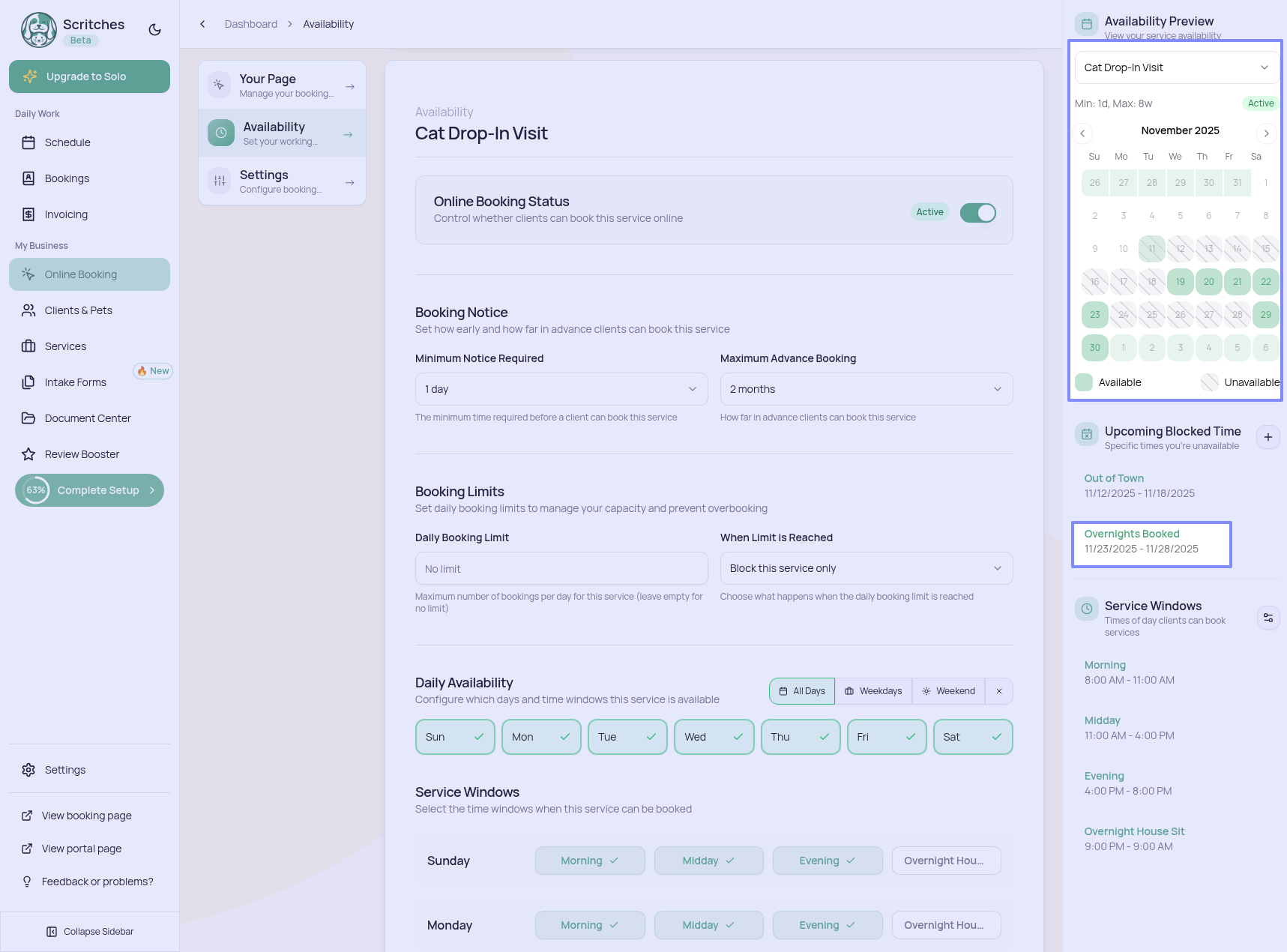
Task: Turn off Online Booking Status switch
Action: pos(977,213)
